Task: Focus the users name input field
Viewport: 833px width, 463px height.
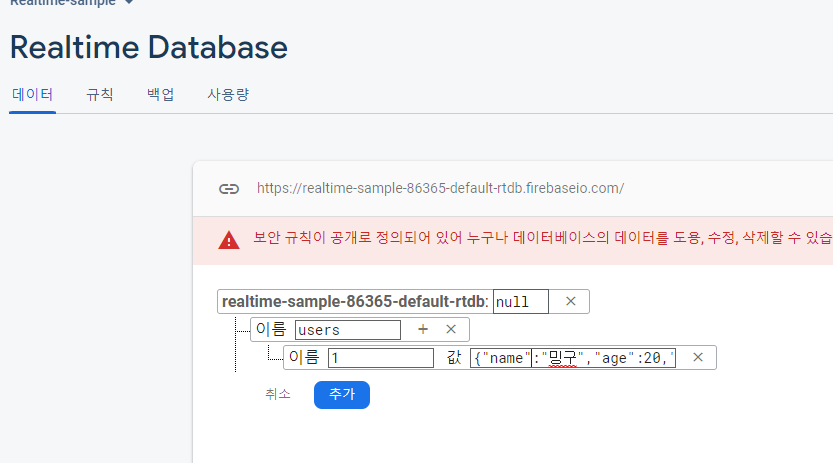Action: 348,330
